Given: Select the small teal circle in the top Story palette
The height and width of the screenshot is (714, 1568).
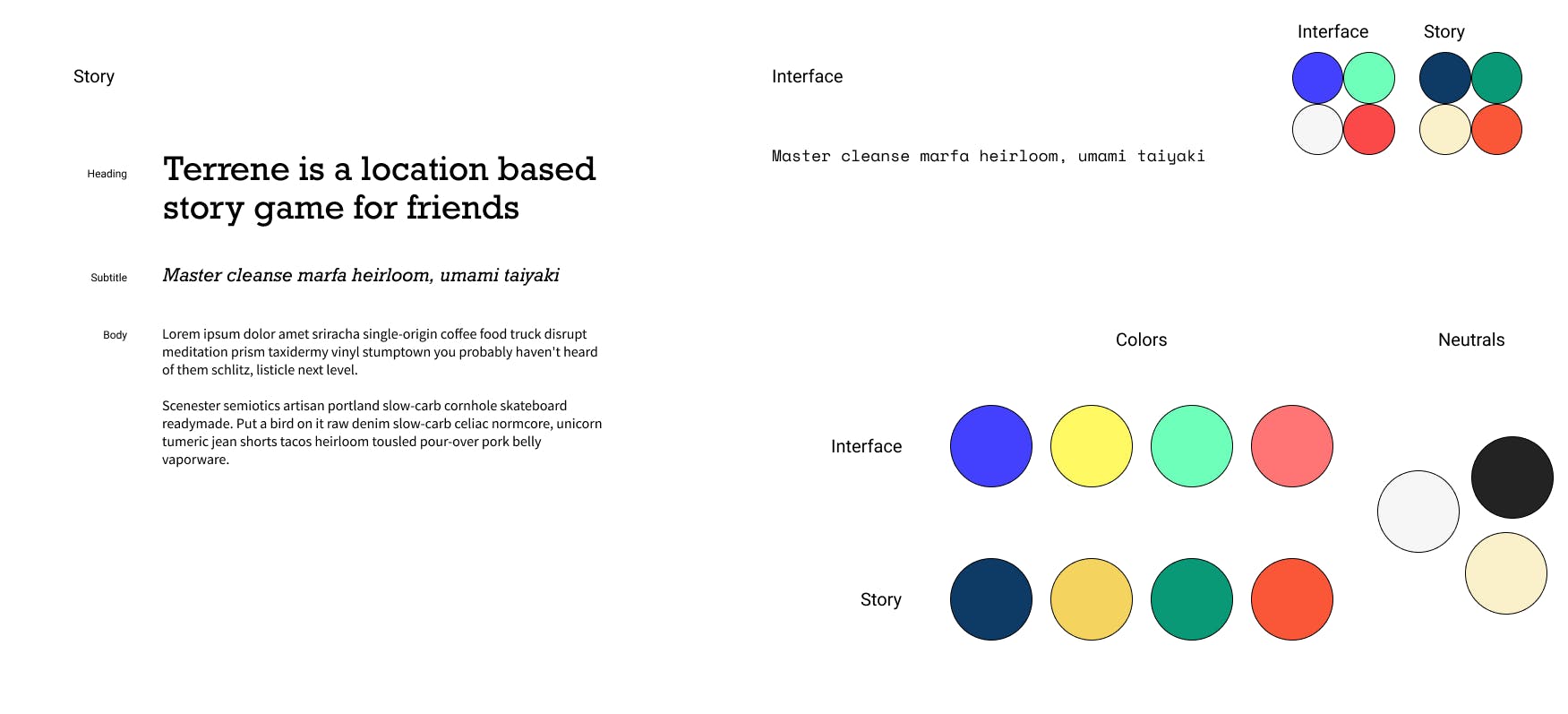Looking at the screenshot, I should 1496,78.
